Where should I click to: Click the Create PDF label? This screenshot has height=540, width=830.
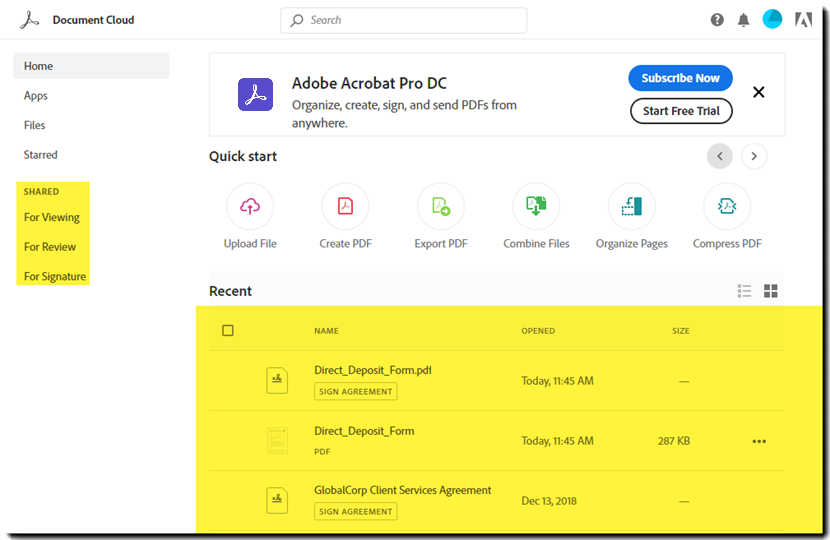pos(345,244)
